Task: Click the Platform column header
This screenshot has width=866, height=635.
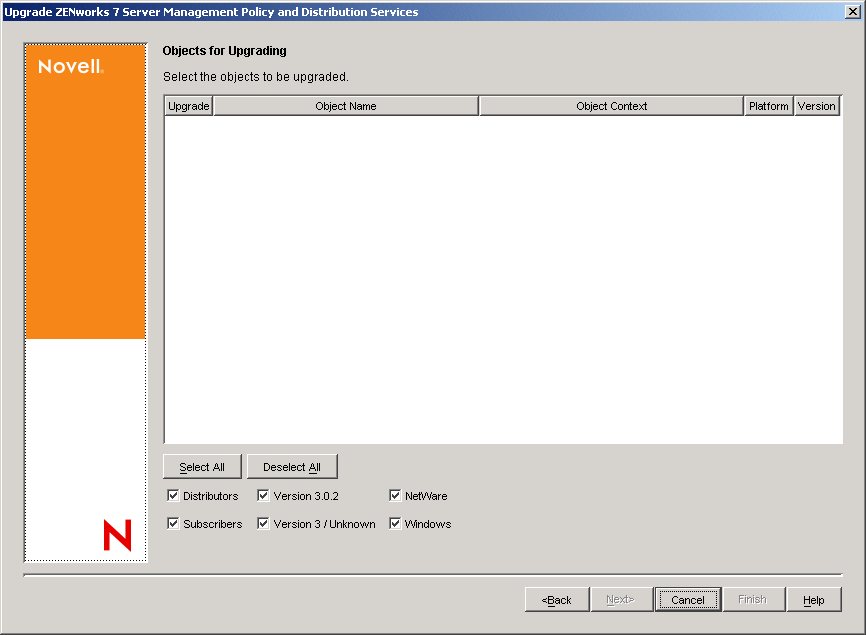Action: pos(769,106)
